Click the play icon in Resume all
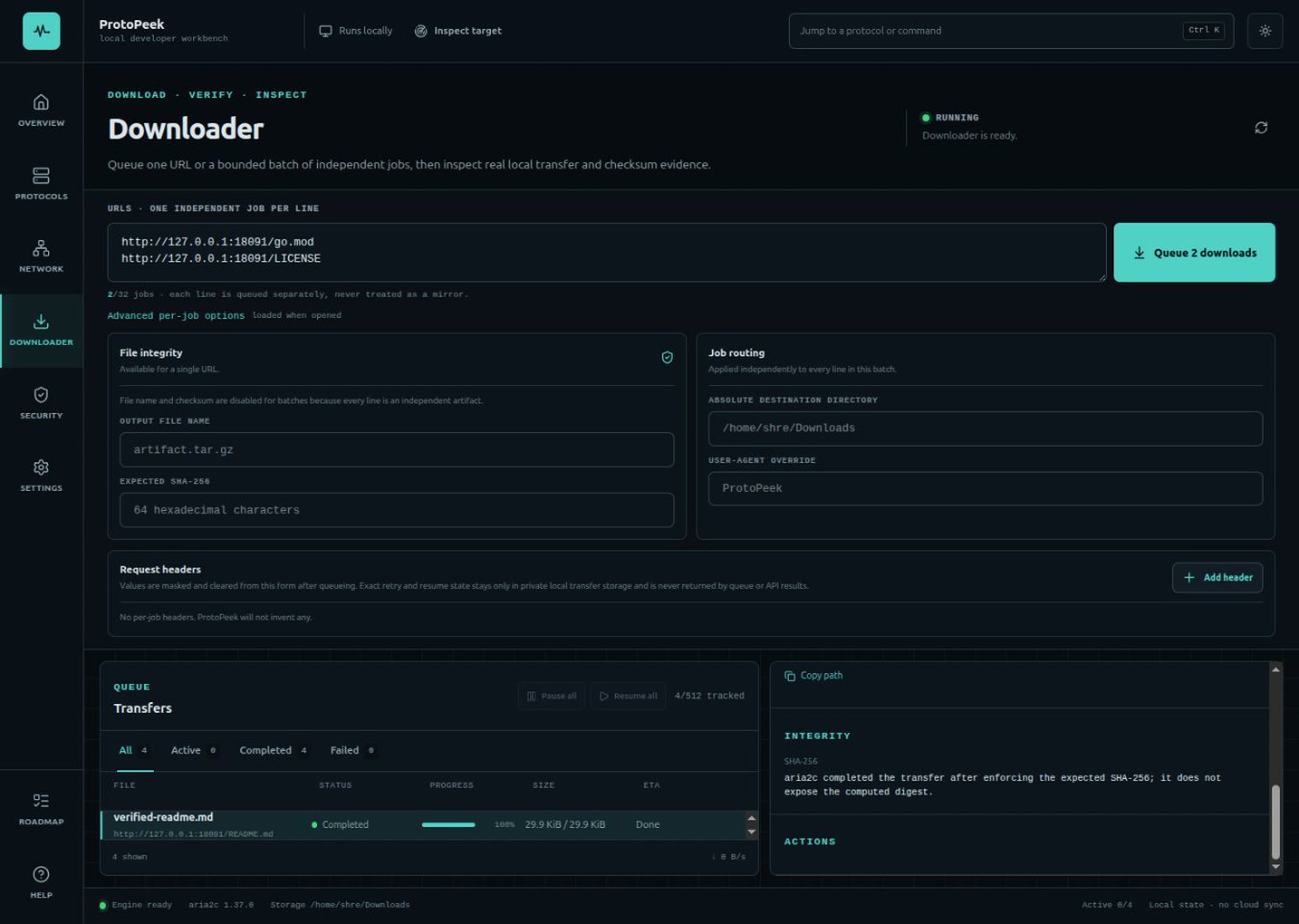This screenshot has height=924, width=1299. point(604,696)
